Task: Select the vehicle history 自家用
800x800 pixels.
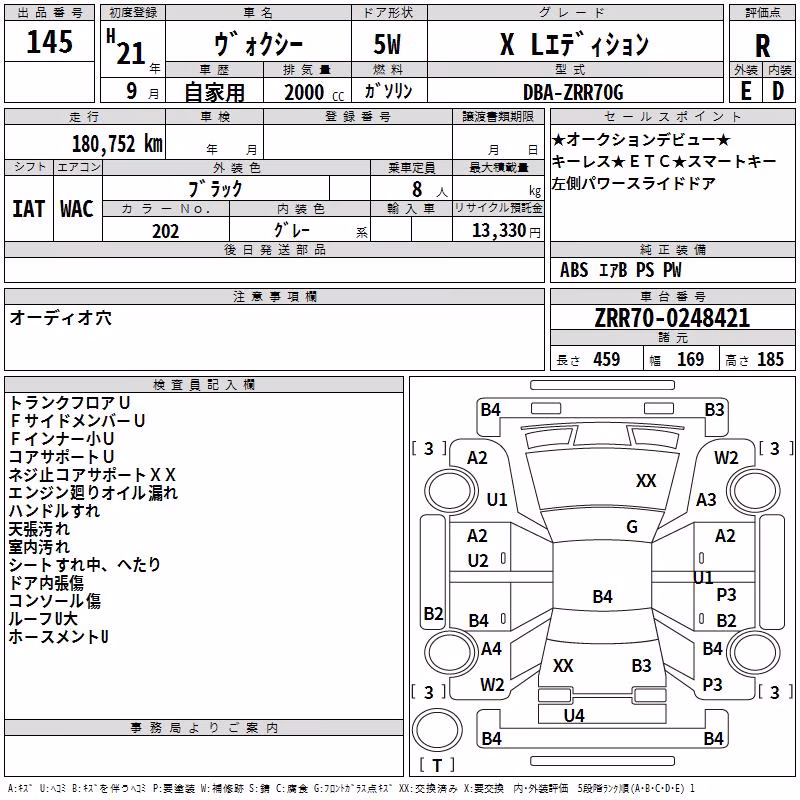Action: [x=214, y=92]
